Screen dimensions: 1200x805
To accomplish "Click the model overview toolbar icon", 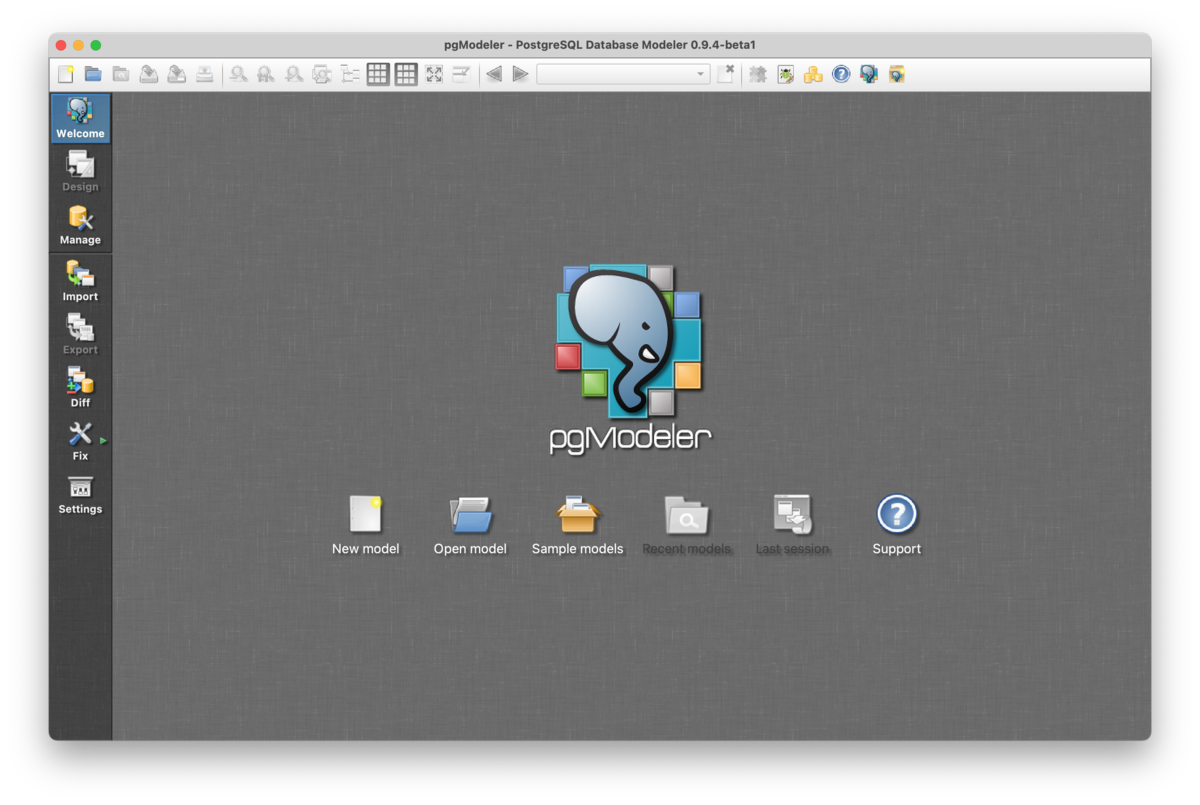I will coord(322,74).
